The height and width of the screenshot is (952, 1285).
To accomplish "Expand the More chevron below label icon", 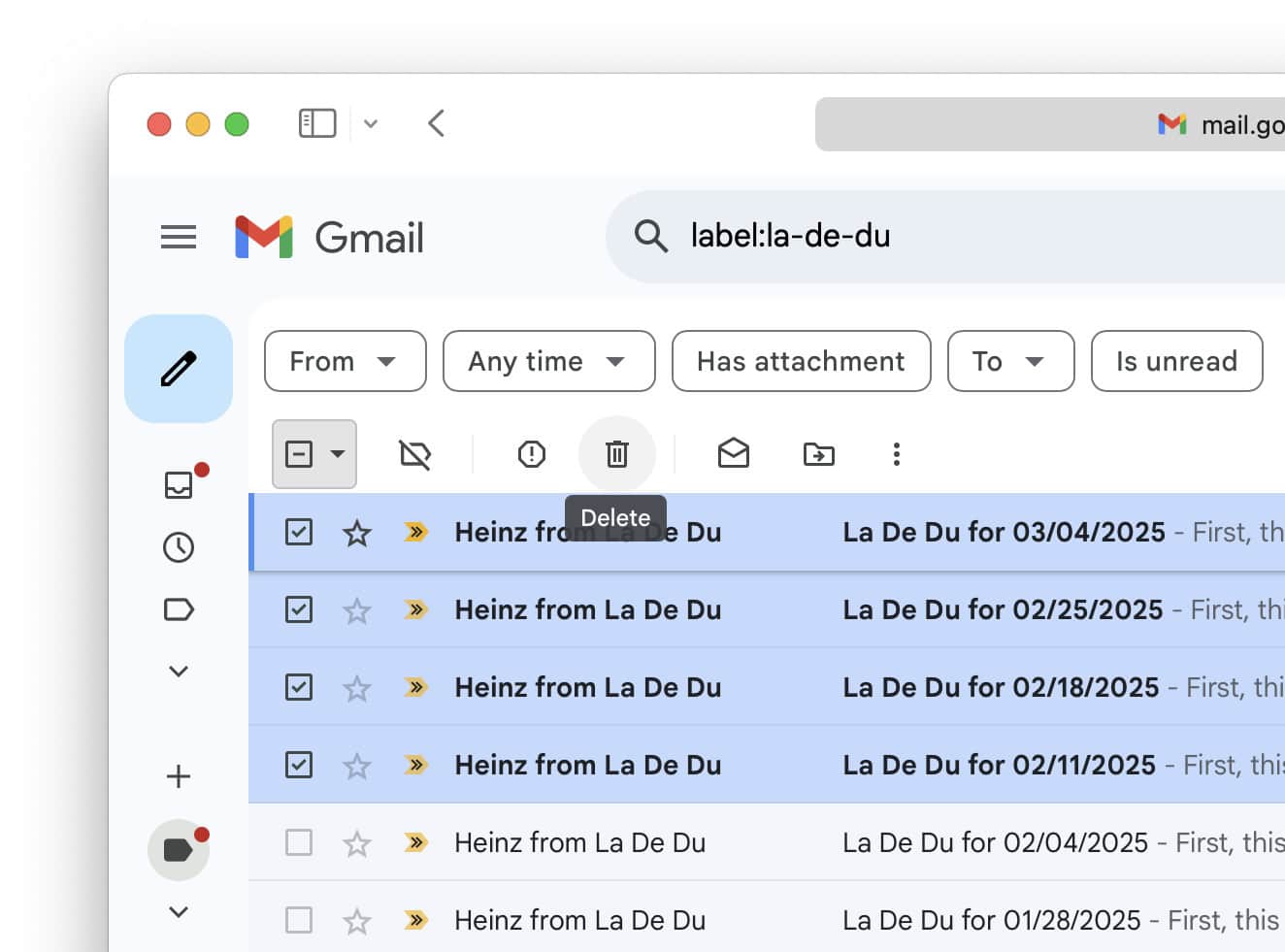I will pyautogui.click(x=179, y=672).
